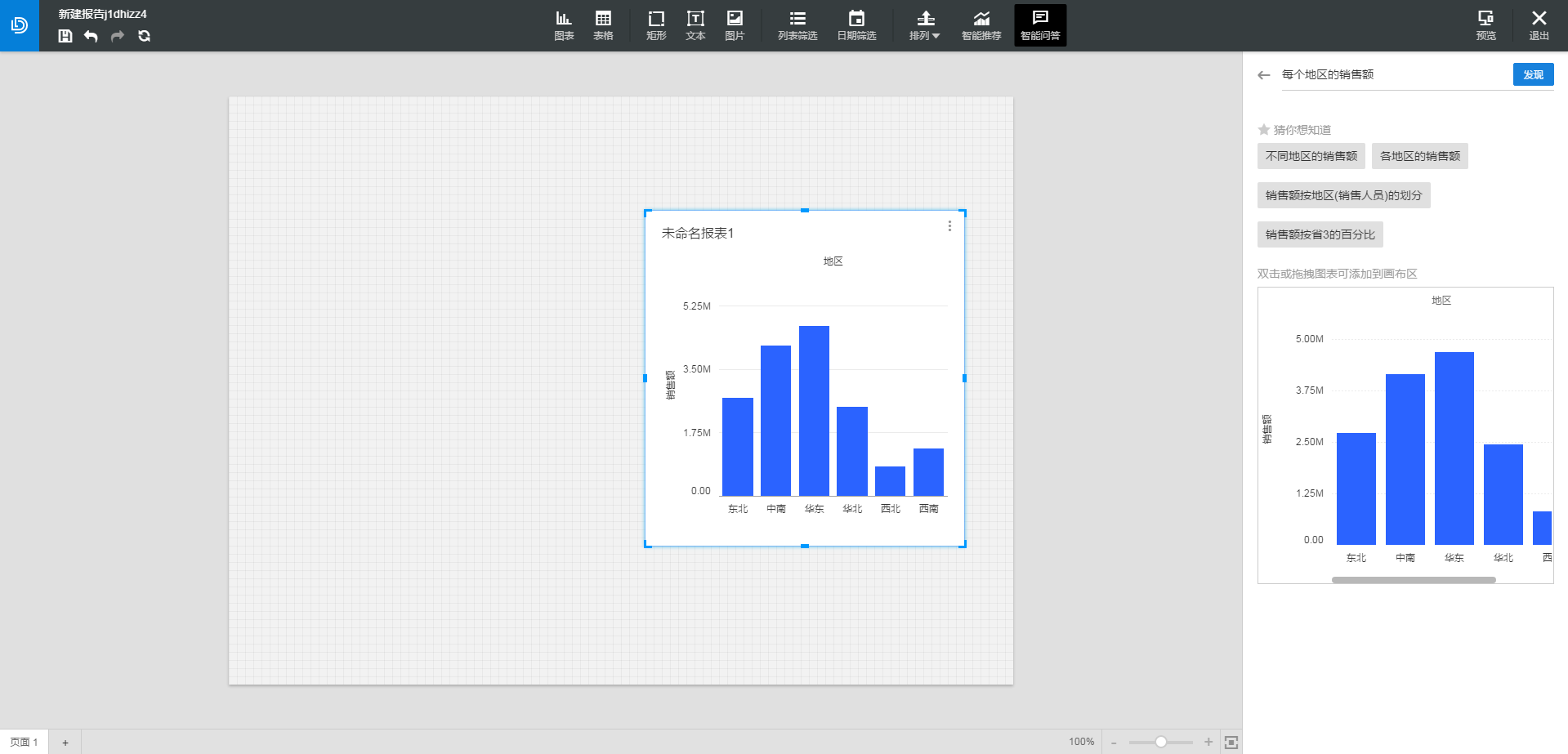Select suggestion 不同地区的销售额
Screen dimensions: 1568x754
click(x=1311, y=156)
